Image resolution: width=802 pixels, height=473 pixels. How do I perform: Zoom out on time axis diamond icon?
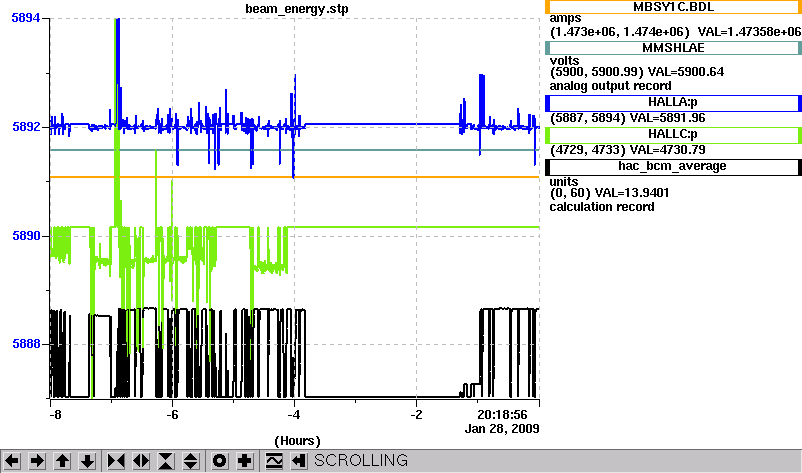pyautogui.click(x=141, y=461)
